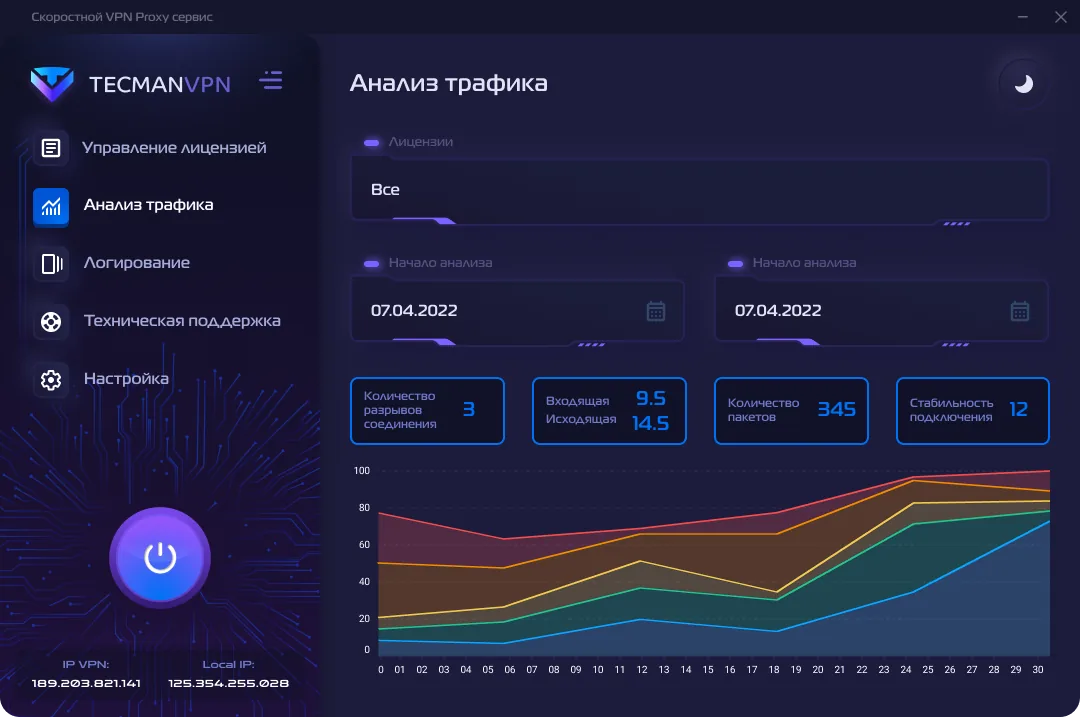Click the window title Скоростной VPN Proxy сервис
Viewport: 1080px width, 717px height.
tap(122, 17)
